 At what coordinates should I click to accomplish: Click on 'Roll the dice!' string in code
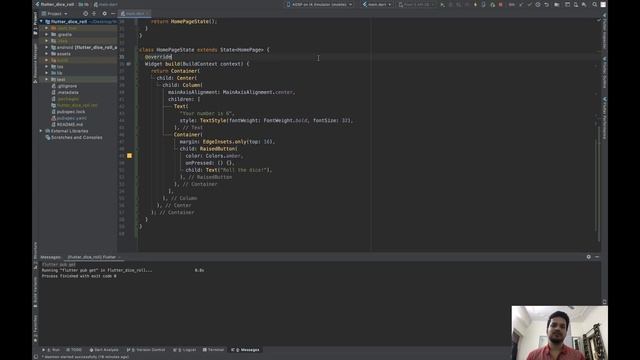click(243, 170)
